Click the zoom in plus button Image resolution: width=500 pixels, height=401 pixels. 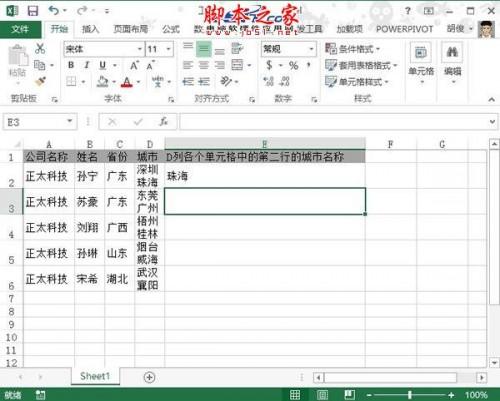451,395
